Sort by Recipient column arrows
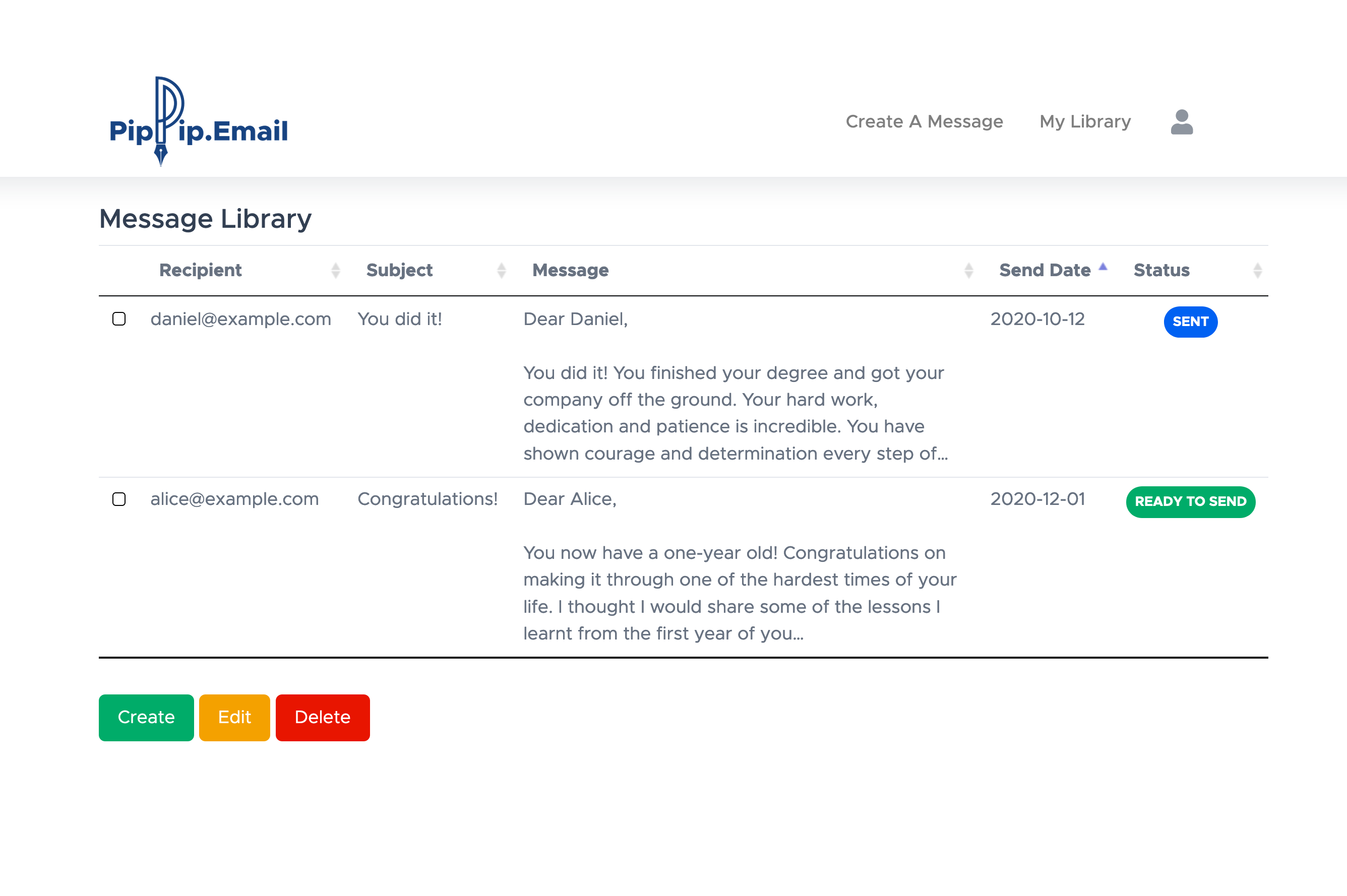This screenshot has height=896, width=1347. (335, 270)
